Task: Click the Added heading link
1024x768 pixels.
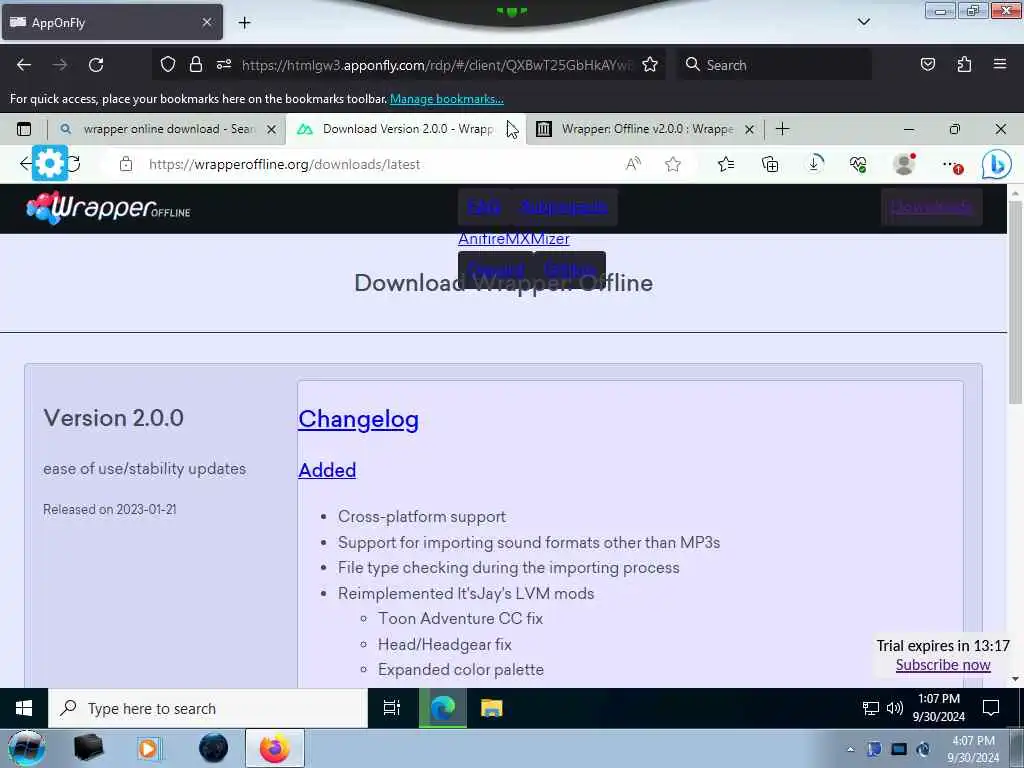Action: [x=327, y=470]
